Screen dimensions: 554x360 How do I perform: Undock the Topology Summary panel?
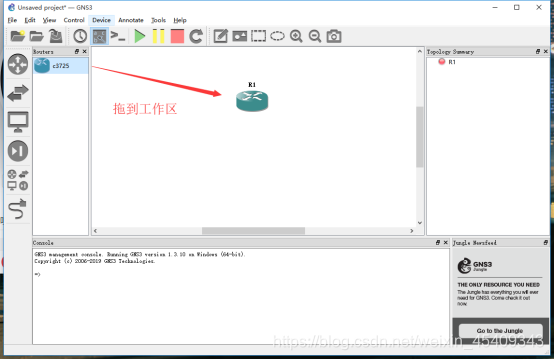[538, 52]
